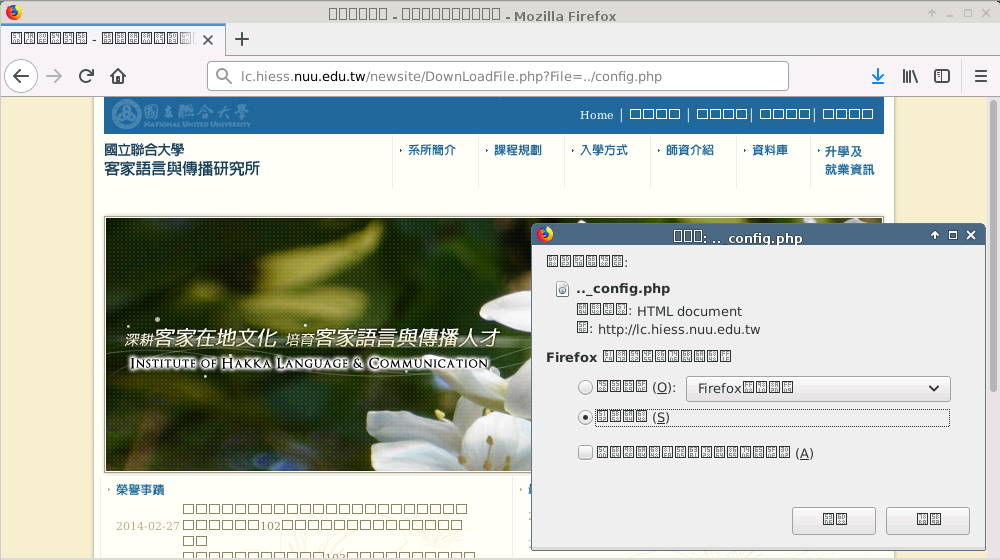Show downloads panel arrow icon

(878, 77)
